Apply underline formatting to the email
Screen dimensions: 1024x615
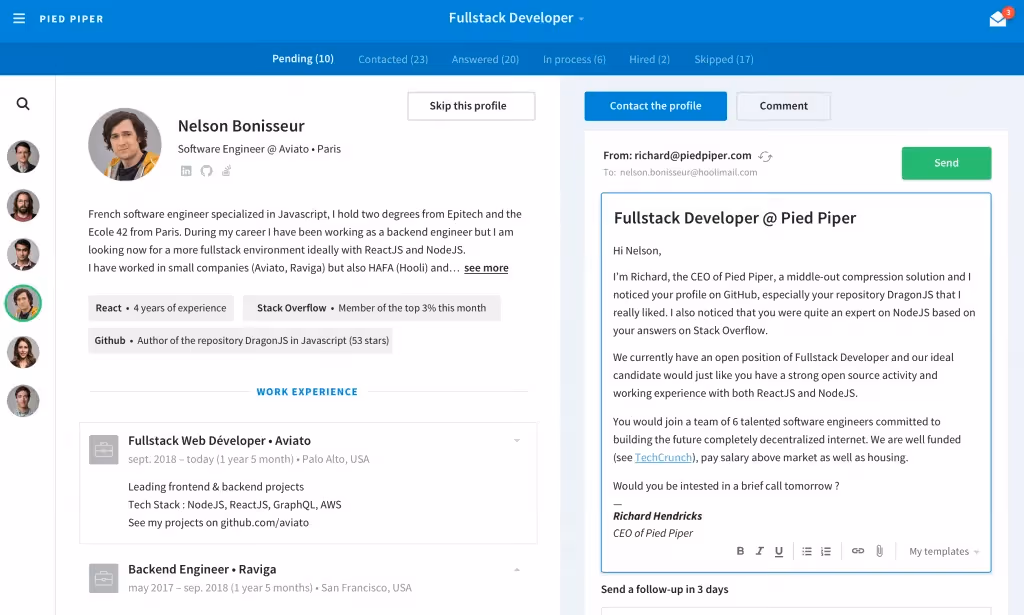pyautogui.click(x=779, y=551)
